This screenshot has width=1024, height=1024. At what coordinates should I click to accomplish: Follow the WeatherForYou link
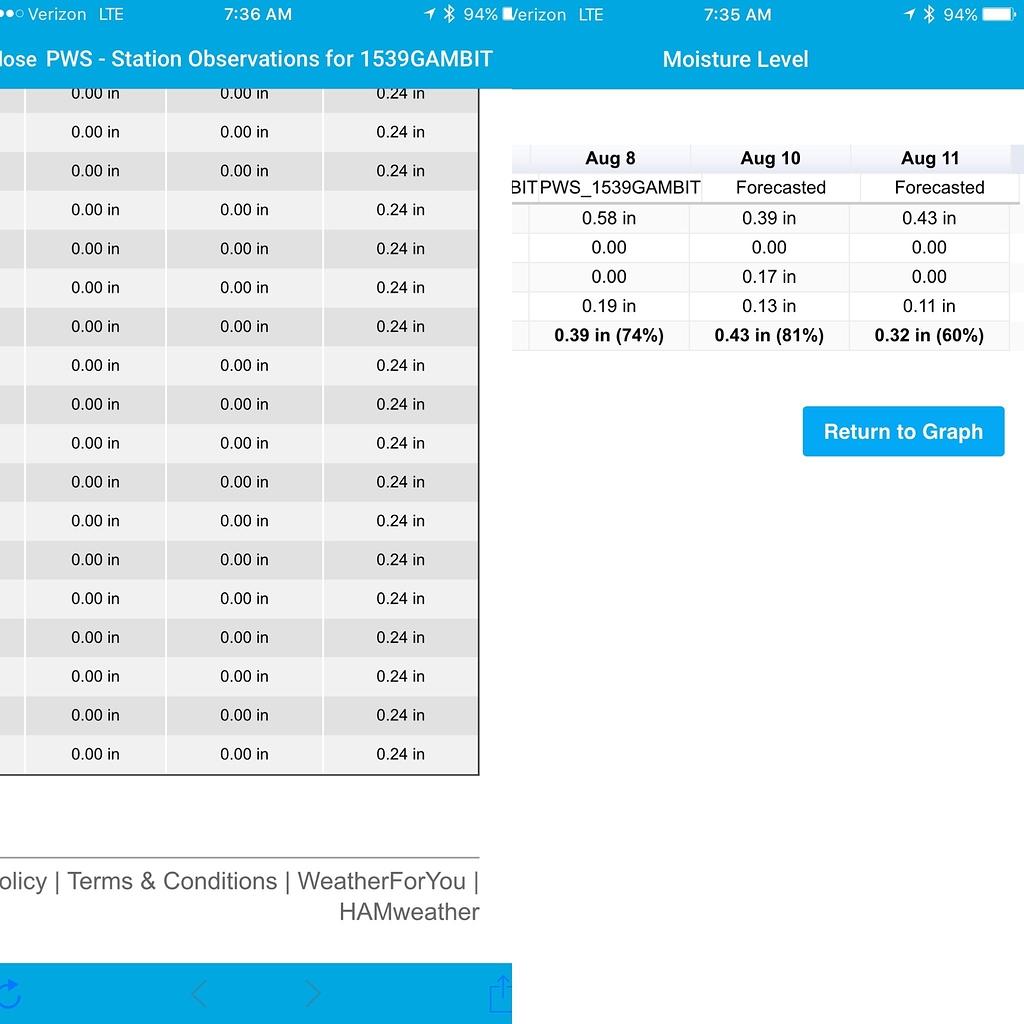[x=381, y=881]
